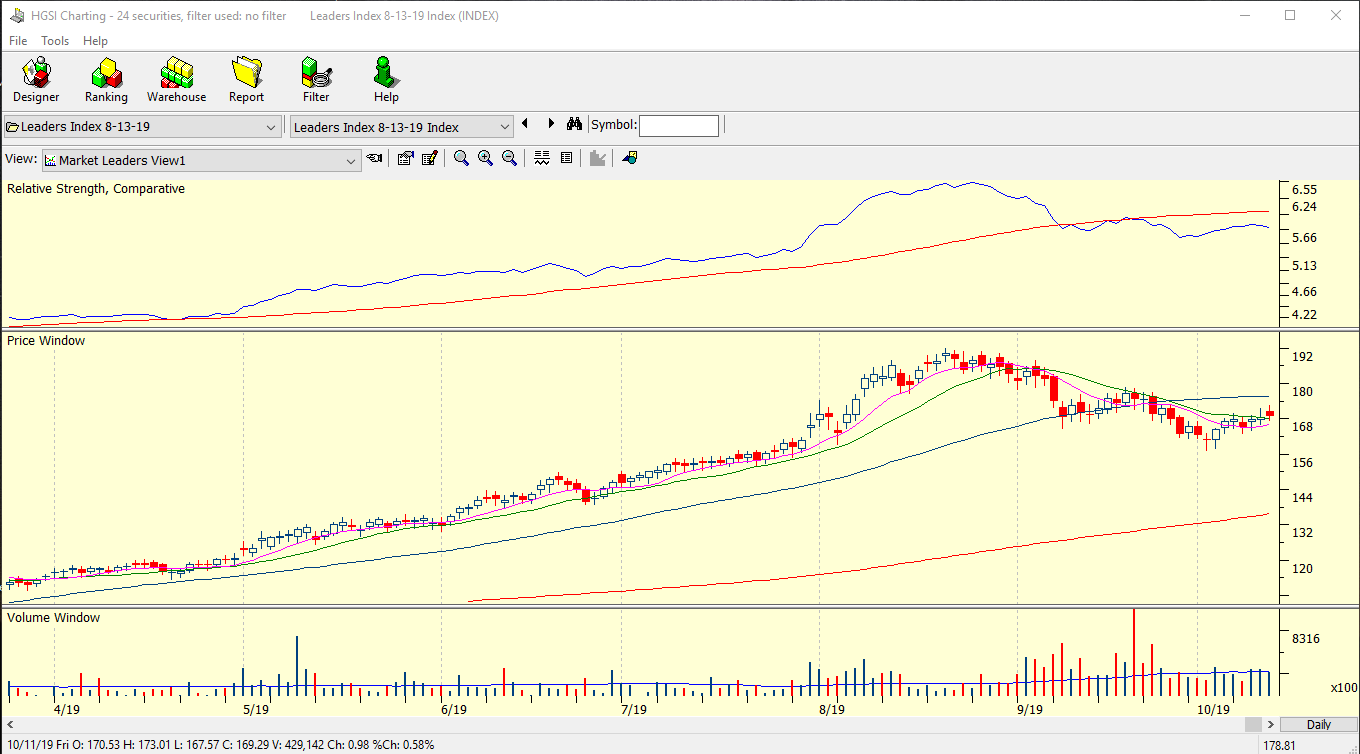Screen dimensions: 1360x754
Task: Click the 5/19 date axis label
Action: [256, 709]
